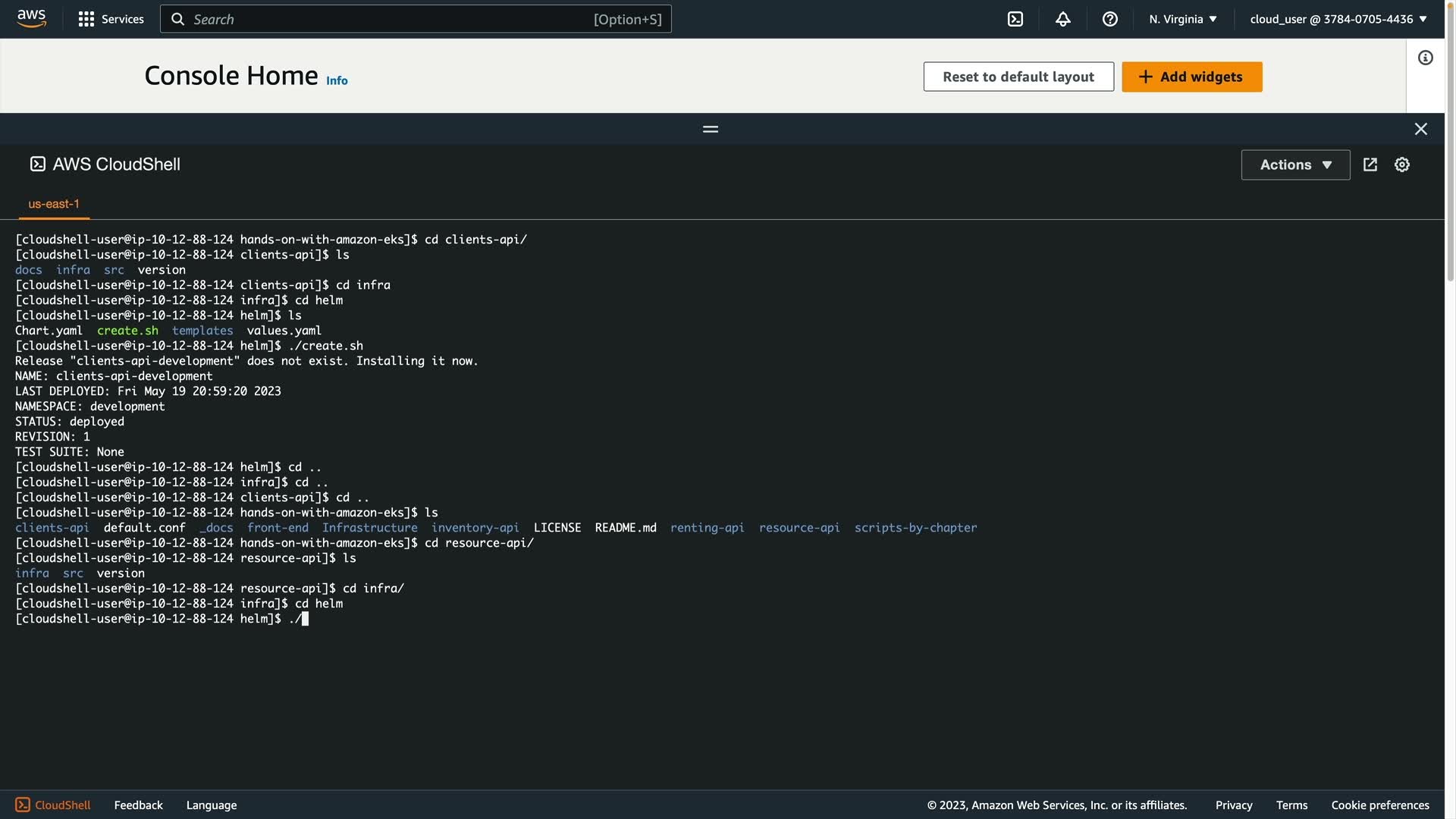Open the notifications bell
Image resolution: width=1456 pixels, height=819 pixels.
click(x=1062, y=19)
